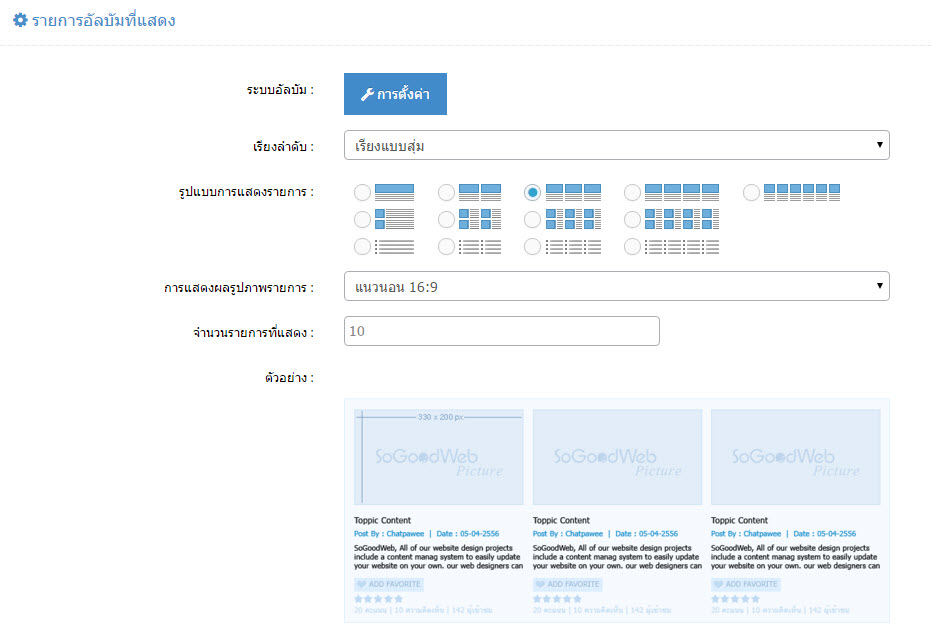Click Toppic Content title of second card
The image size is (931, 637).
tap(561, 521)
